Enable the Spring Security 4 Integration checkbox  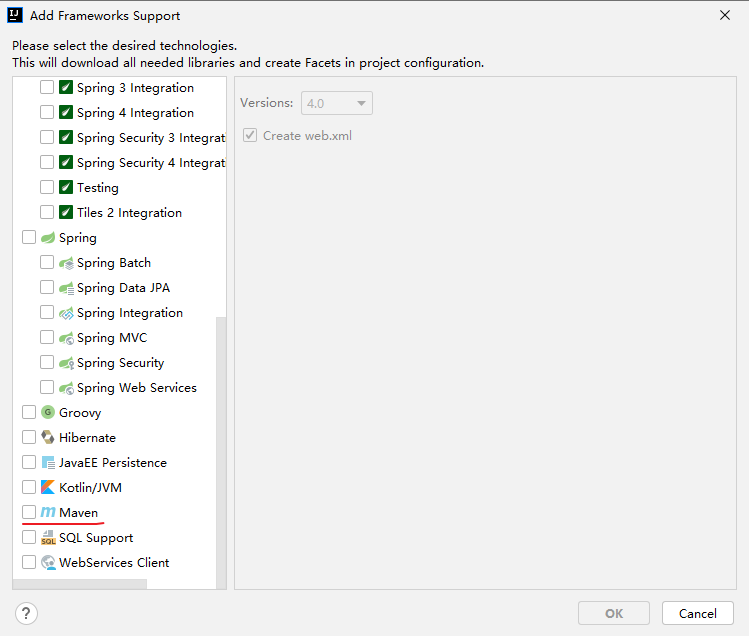click(47, 162)
